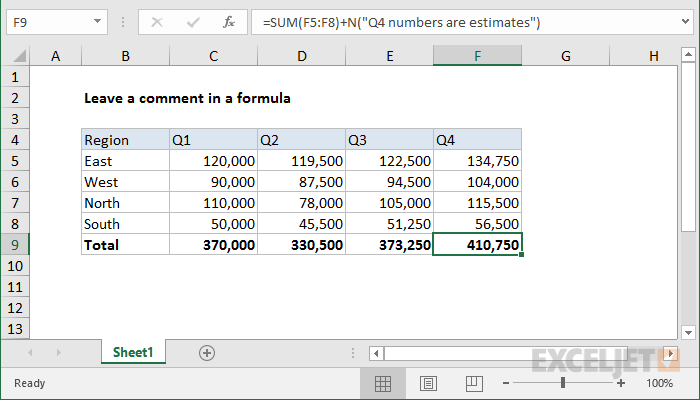Screen dimensions: 700x400
Task: Zoom in with the plus button
Action: point(621,383)
